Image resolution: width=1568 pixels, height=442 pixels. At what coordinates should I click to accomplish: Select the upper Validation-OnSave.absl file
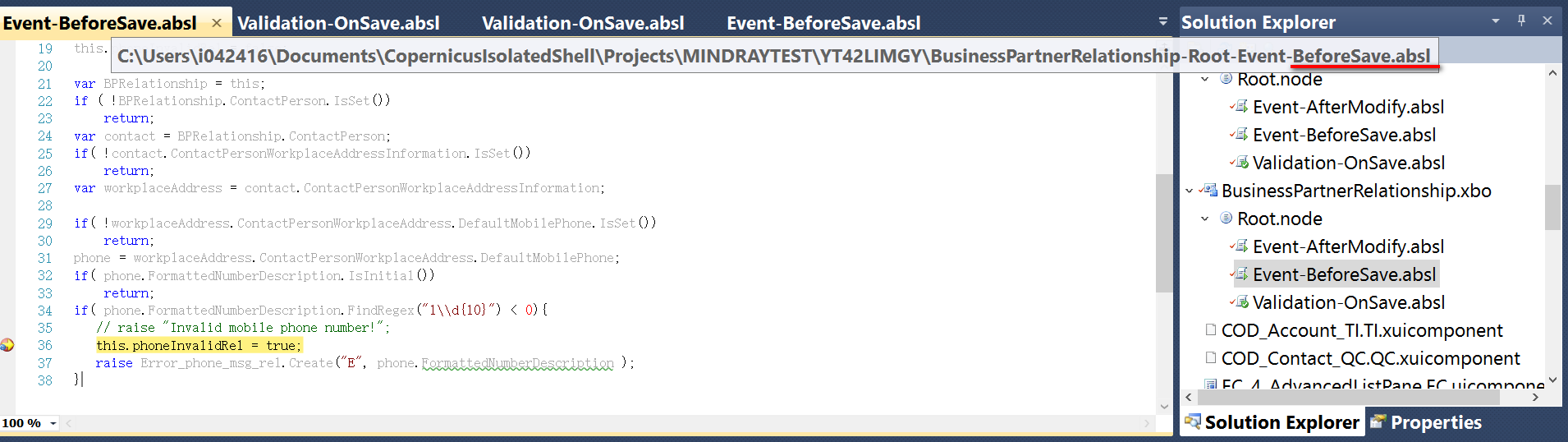[x=1348, y=163]
